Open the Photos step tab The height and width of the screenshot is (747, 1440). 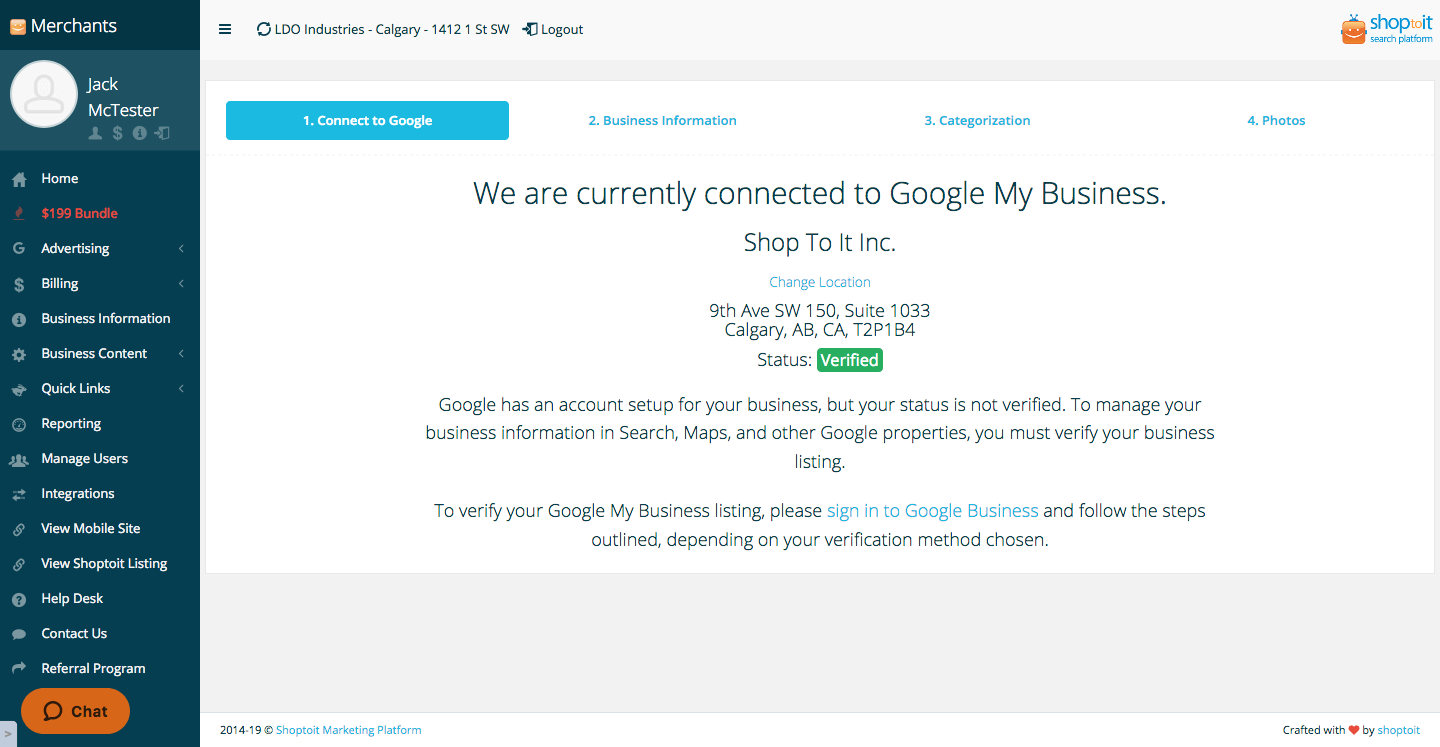(x=1276, y=120)
